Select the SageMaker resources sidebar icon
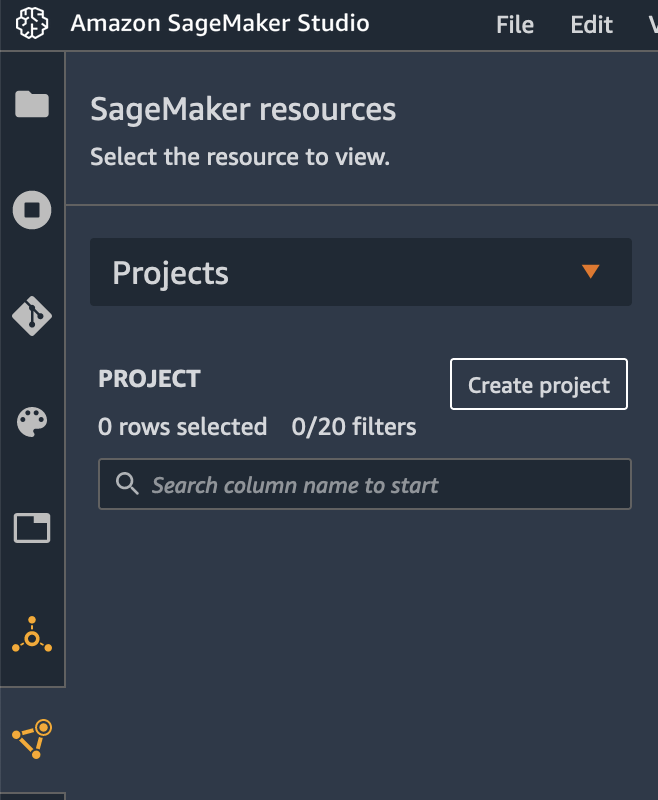Viewport: 658px width, 800px height. coord(32,739)
